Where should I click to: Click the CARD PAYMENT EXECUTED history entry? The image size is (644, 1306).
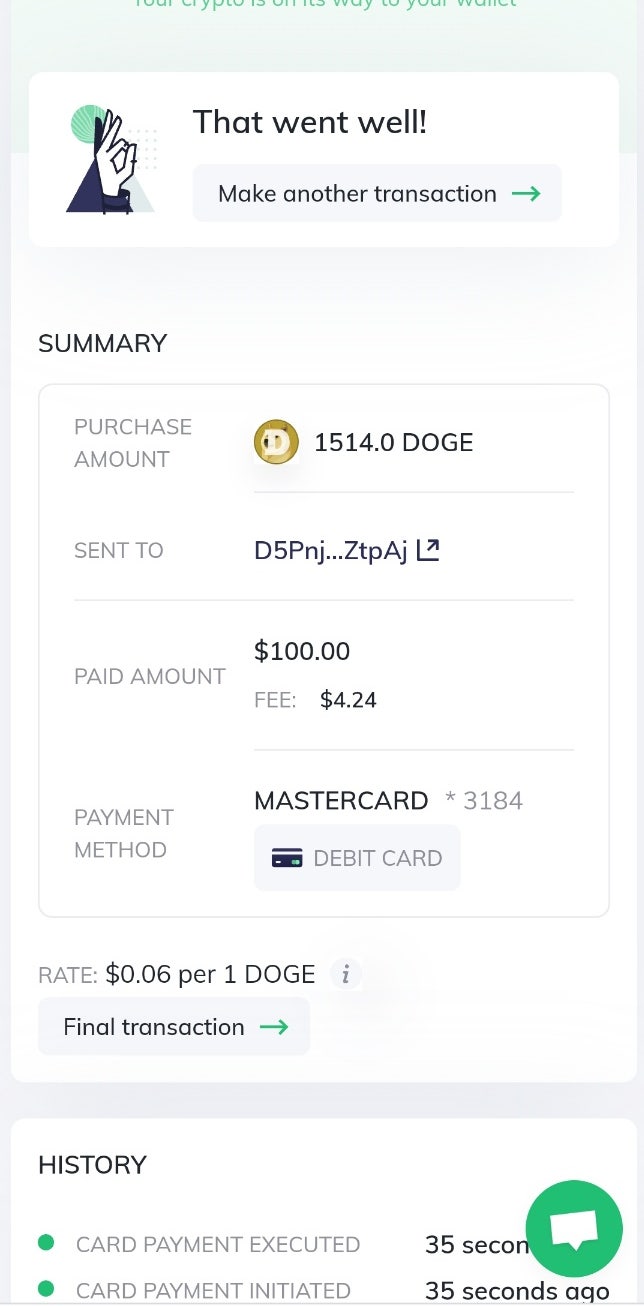tap(218, 1245)
